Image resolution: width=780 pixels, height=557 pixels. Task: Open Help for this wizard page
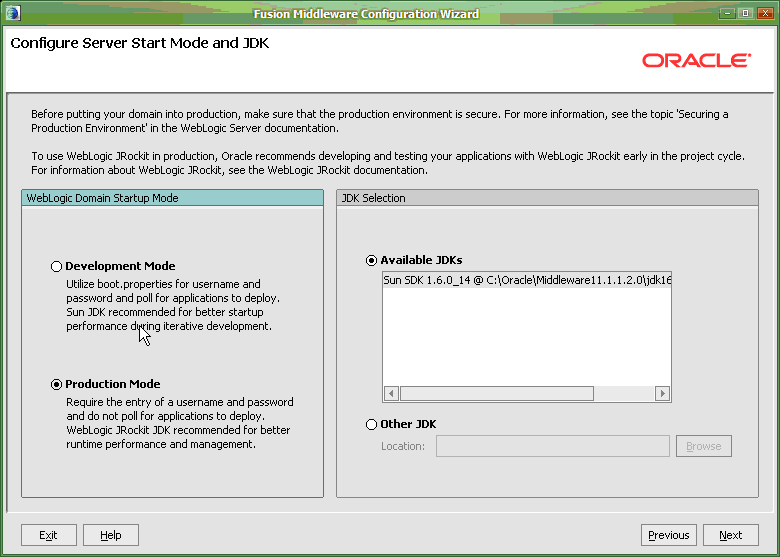coord(110,535)
